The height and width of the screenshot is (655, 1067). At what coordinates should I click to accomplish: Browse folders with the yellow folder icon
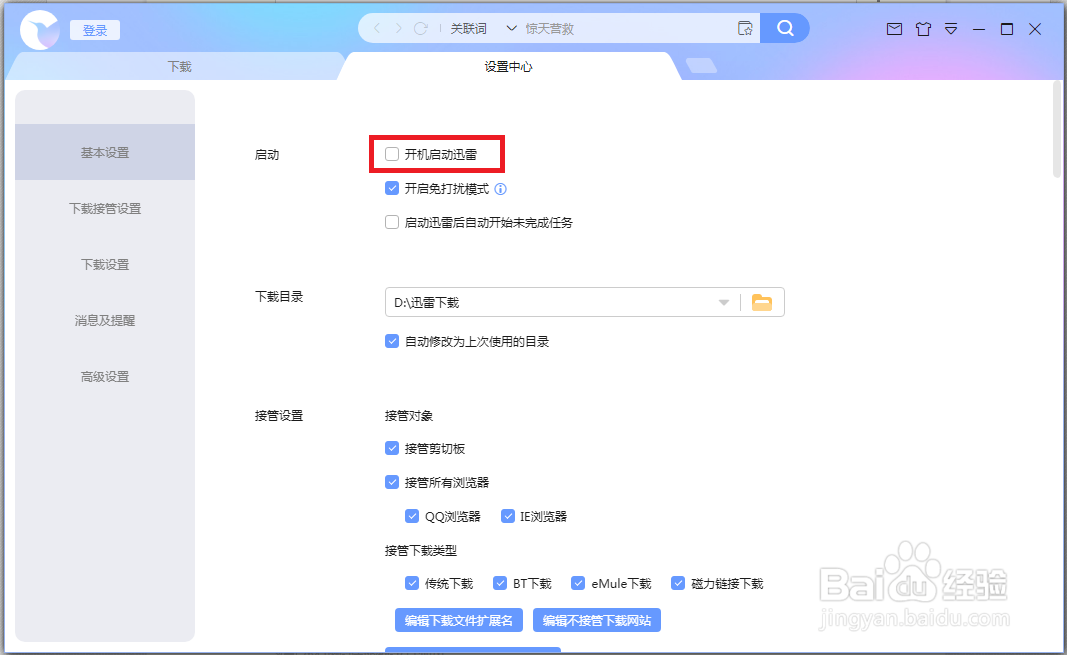coord(762,303)
